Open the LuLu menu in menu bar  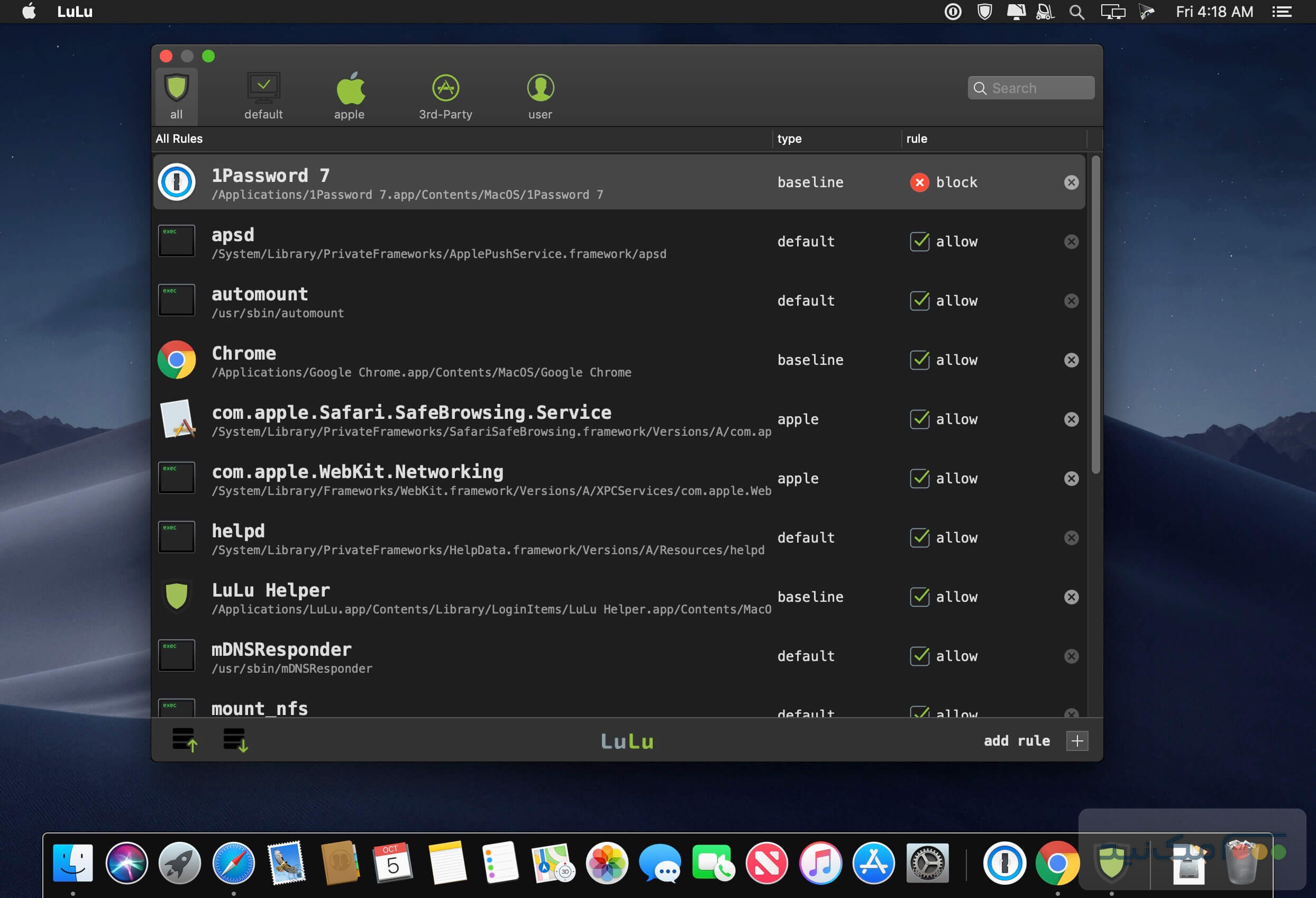pos(74,11)
